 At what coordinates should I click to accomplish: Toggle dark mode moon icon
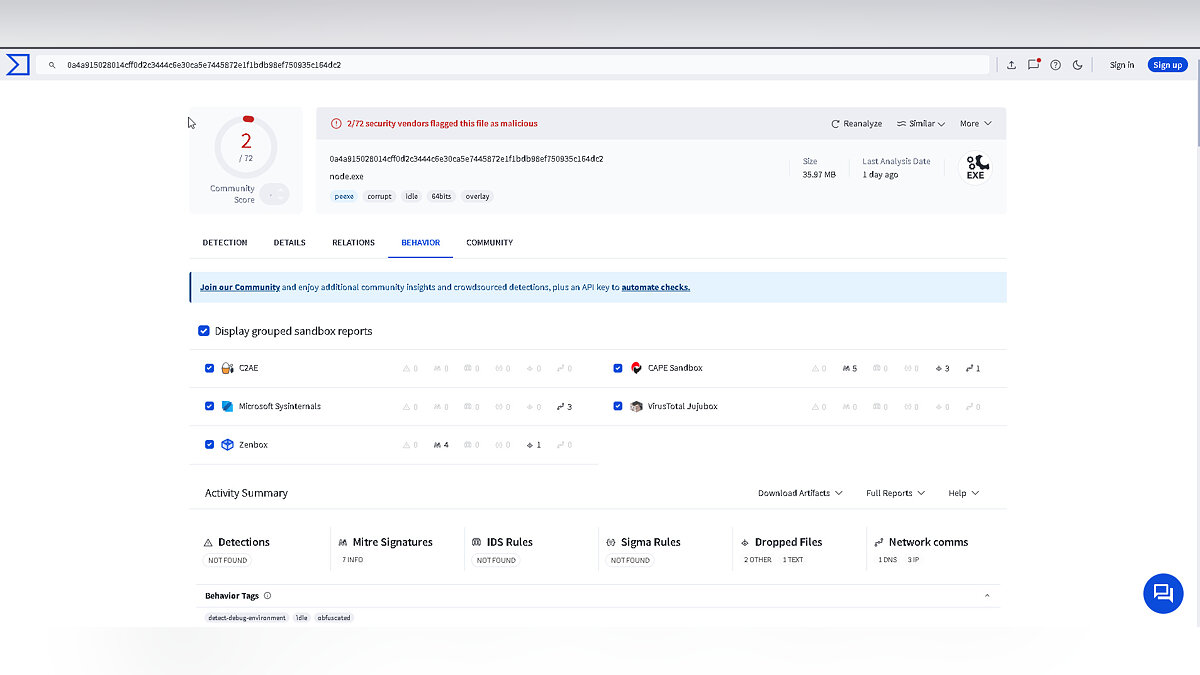(x=1077, y=65)
